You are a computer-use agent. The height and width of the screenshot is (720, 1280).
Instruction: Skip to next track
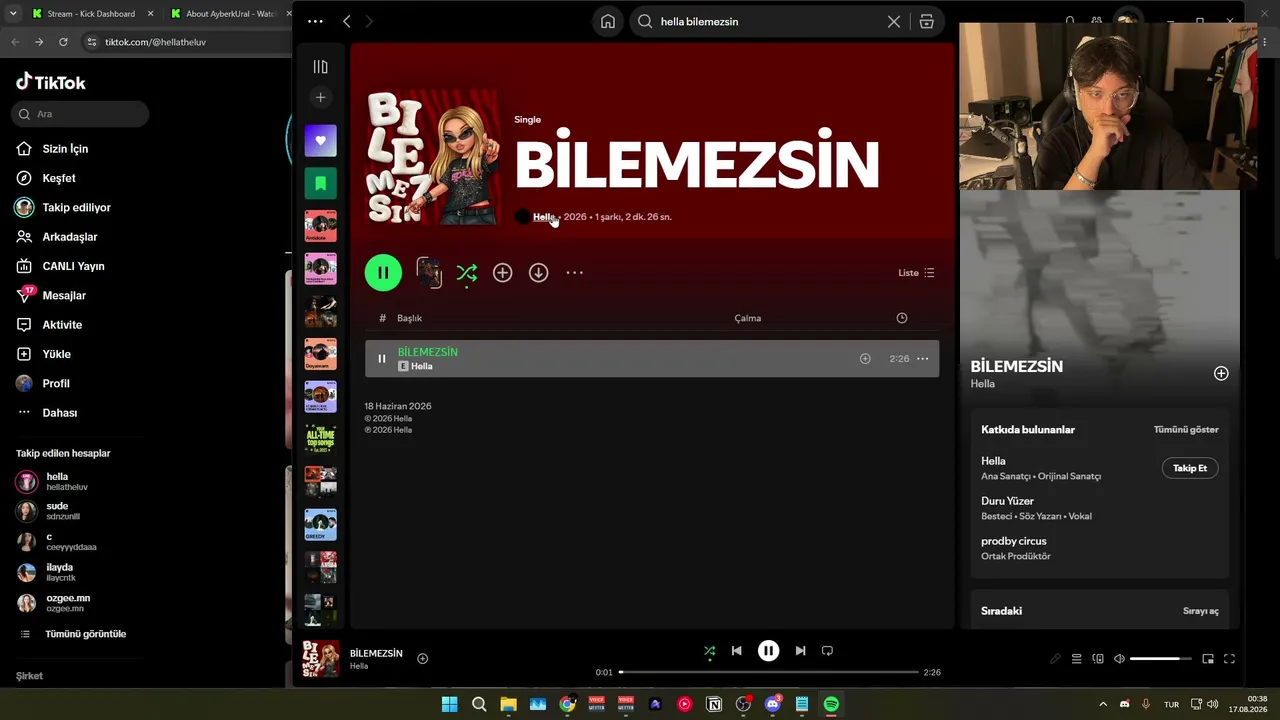800,651
